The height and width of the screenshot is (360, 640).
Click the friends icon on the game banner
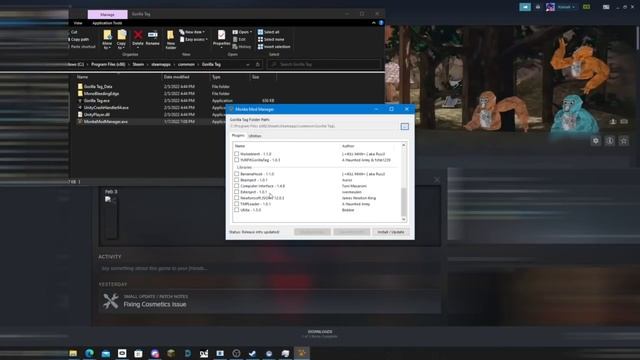coord(613,122)
